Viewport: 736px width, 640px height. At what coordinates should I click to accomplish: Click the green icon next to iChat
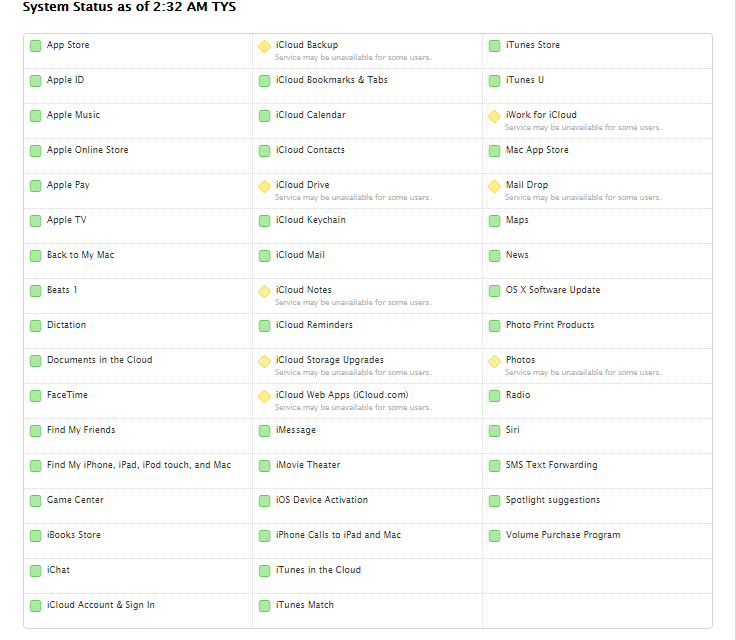coord(35,571)
